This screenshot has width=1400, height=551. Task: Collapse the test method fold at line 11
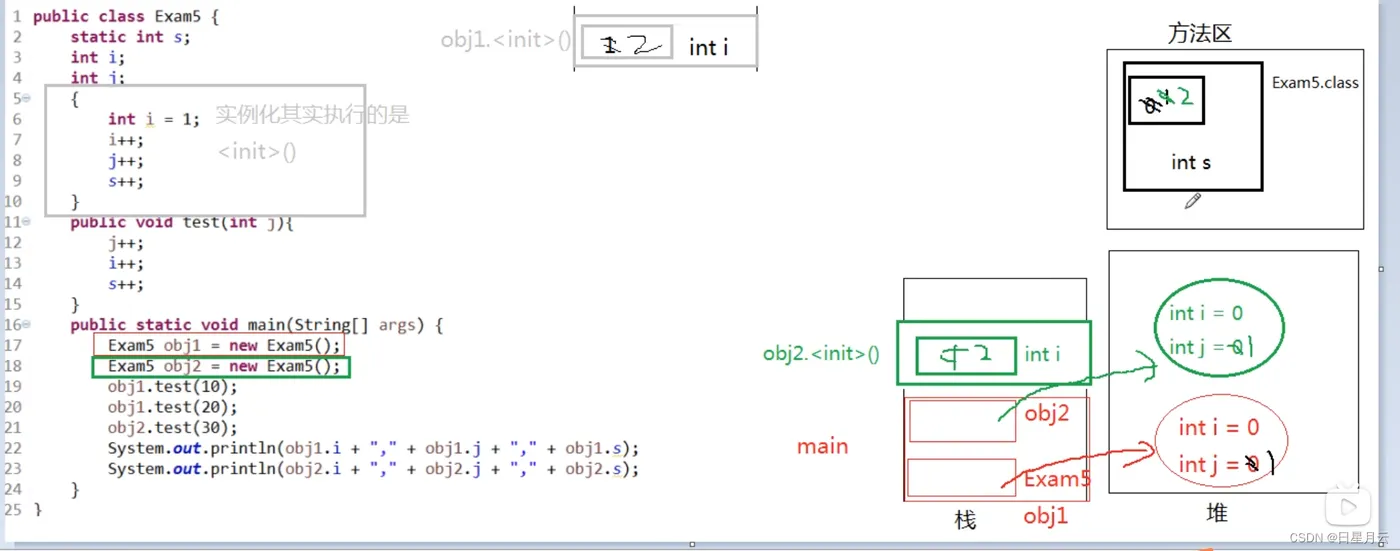[x=27, y=222]
